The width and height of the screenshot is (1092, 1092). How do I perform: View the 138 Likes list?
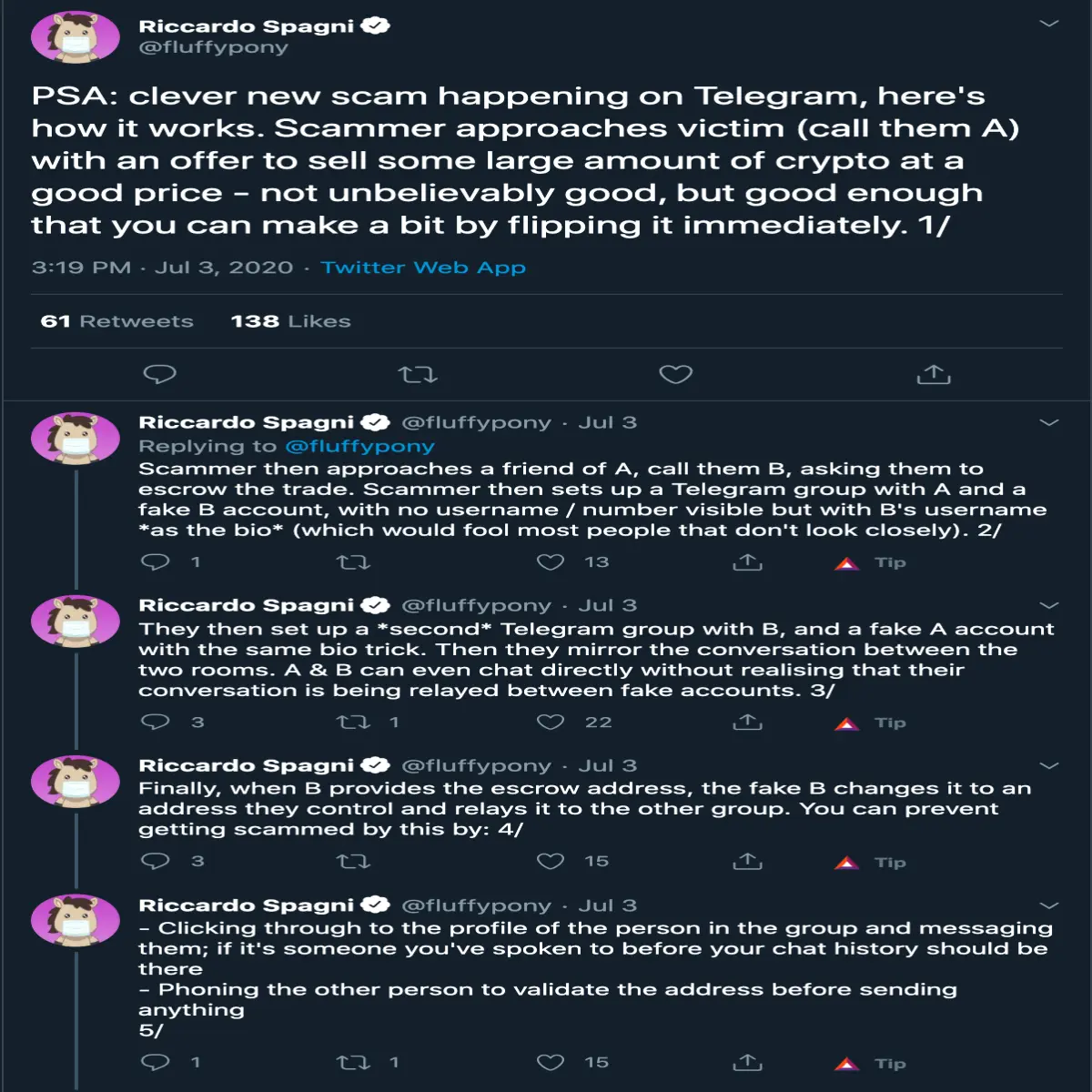290,321
